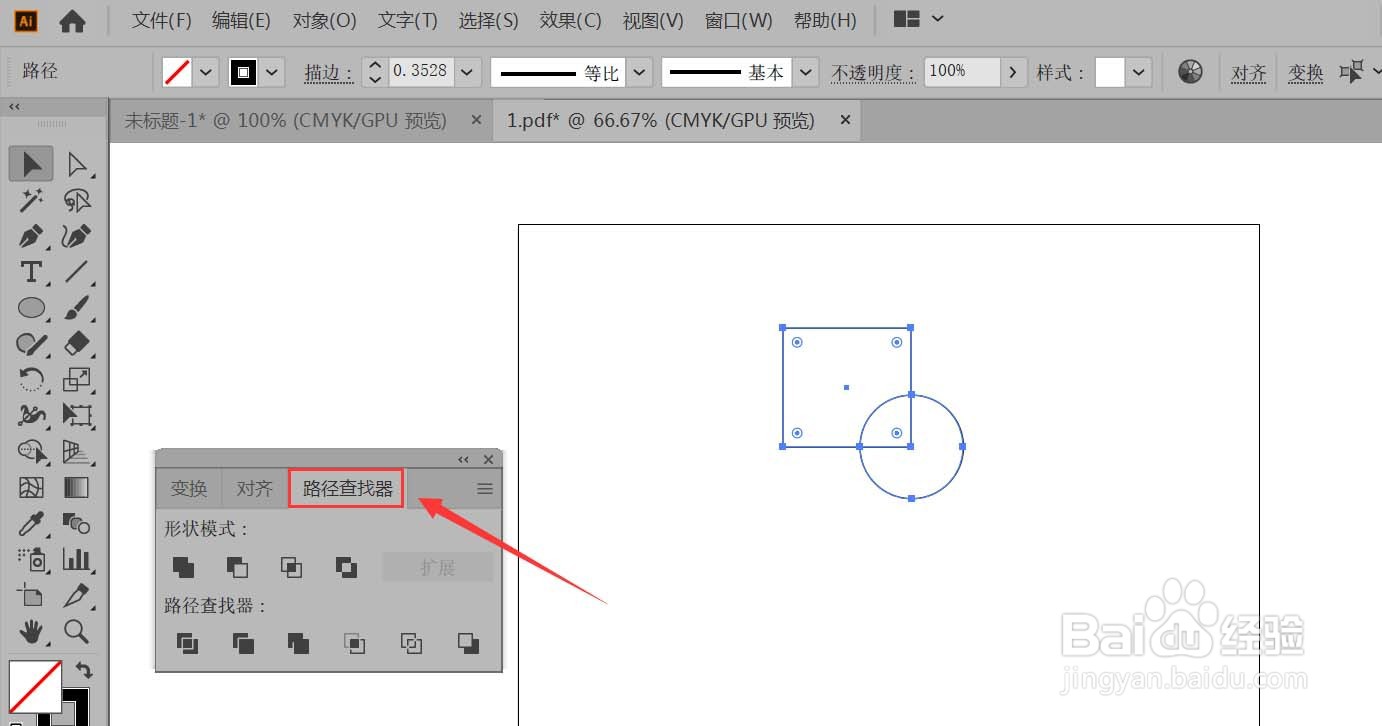
Task: Choose the Gradient tool
Action: [77, 487]
